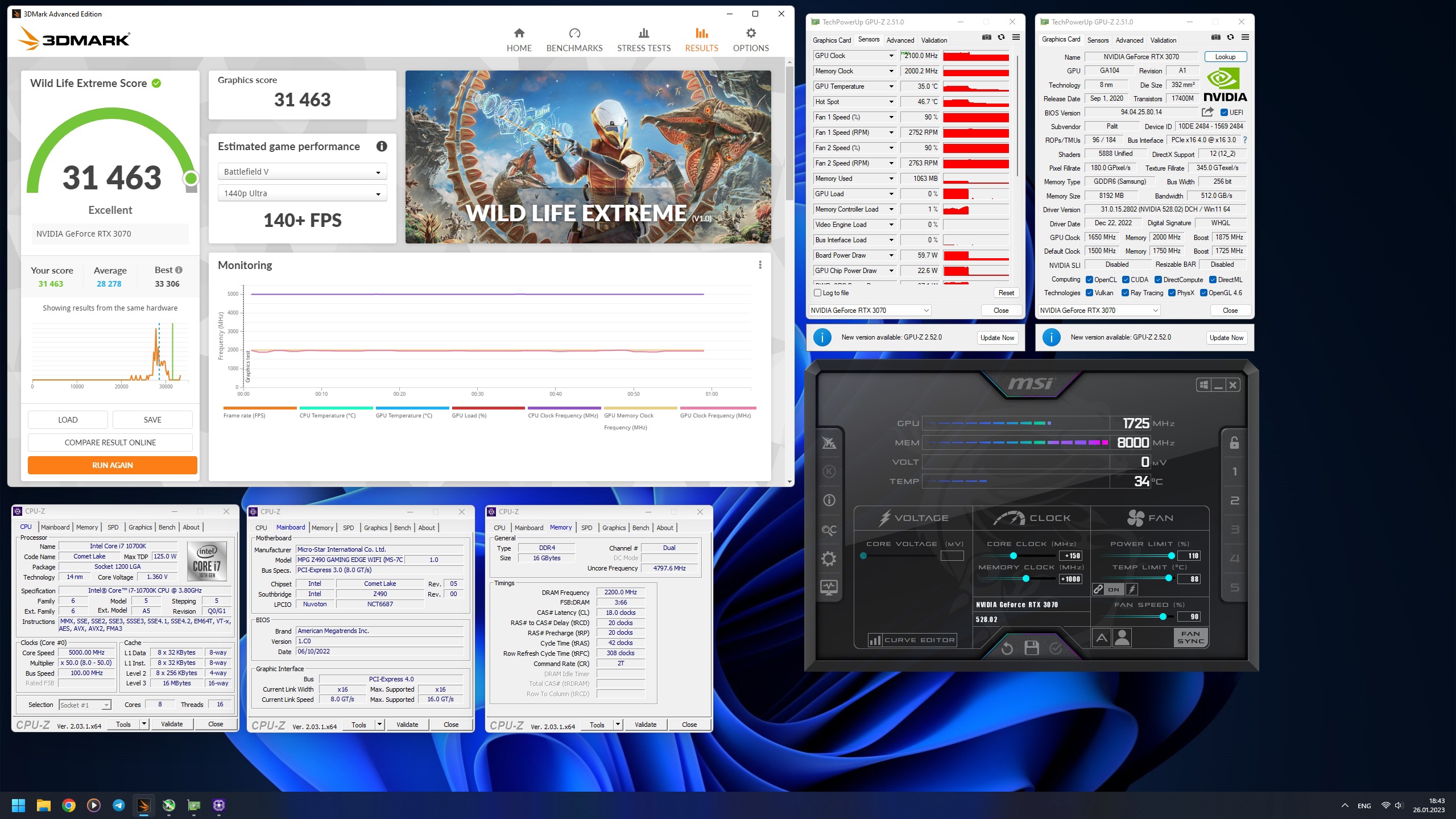Toggle UEFI checkbox in GPU-Z

pos(1225,112)
